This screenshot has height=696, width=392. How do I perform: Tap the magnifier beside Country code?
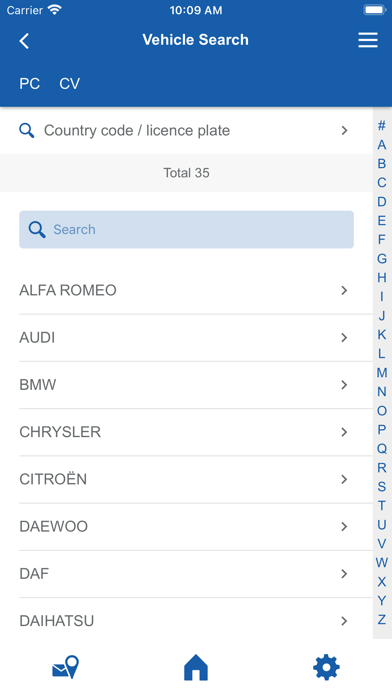(x=27, y=130)
